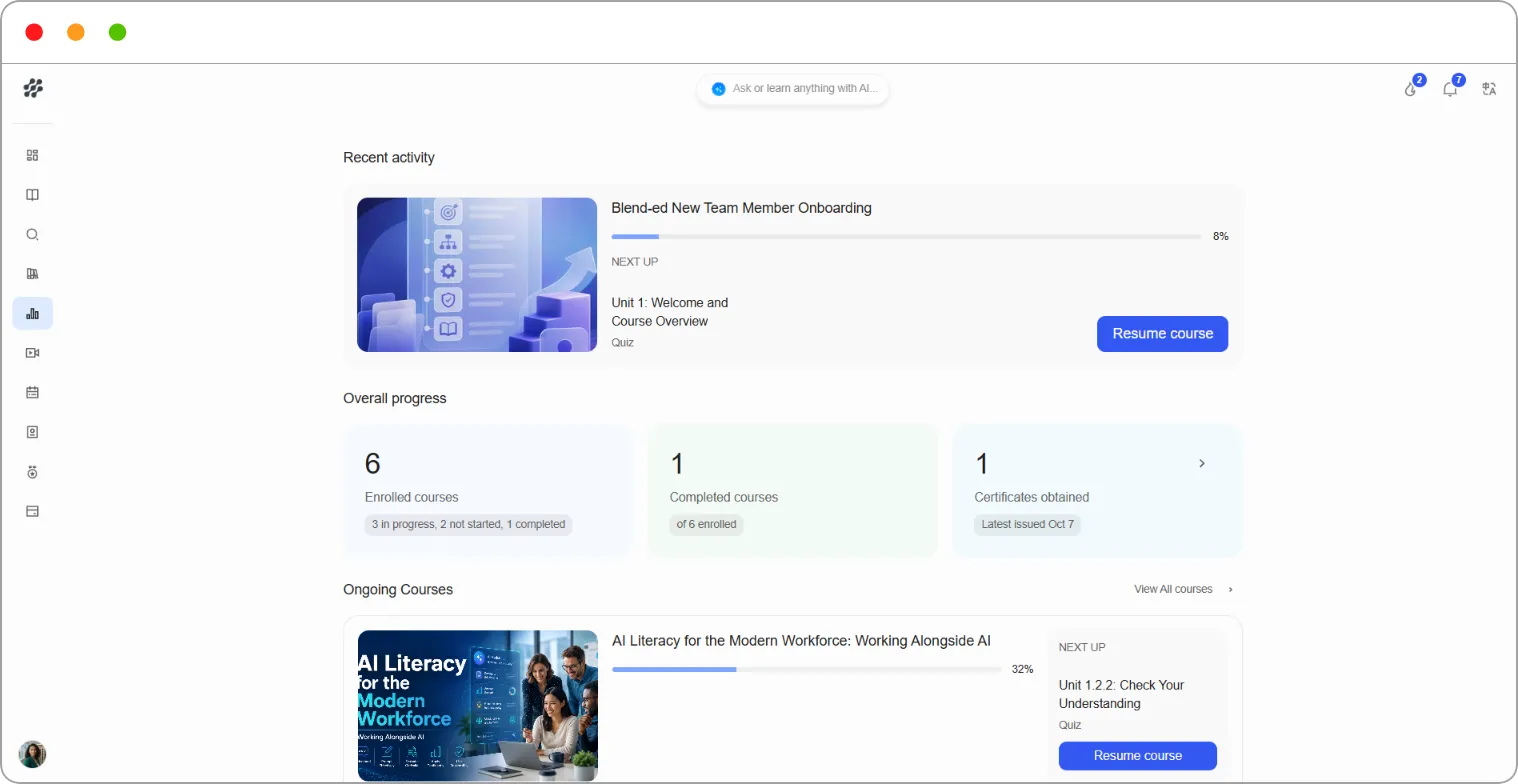1518x784 pixels.
Task: Maximize the window with the green button
Action: 117,32
